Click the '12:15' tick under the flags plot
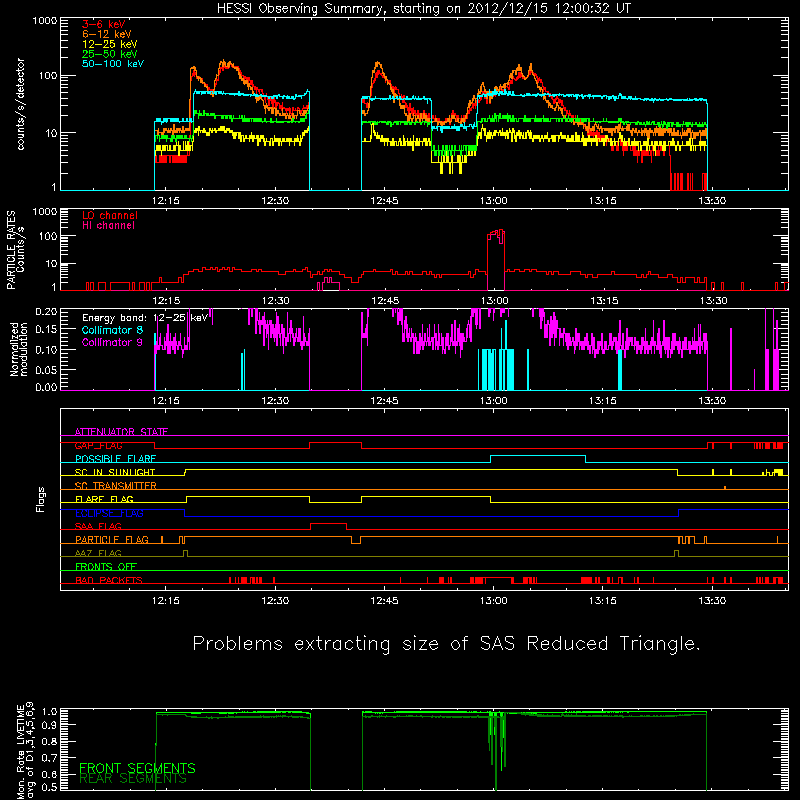 (x=166, y=601)
